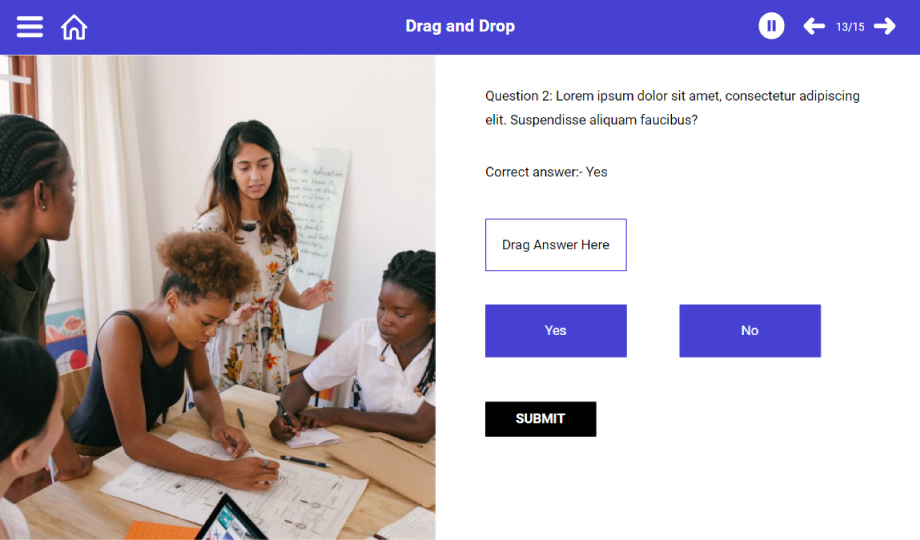Click the Drag Answer Here drop box
920x540 pixels.
556,245
